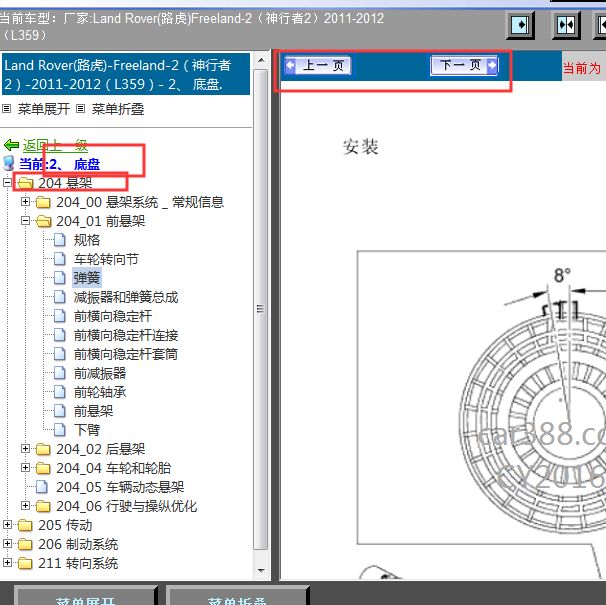
Task: Click document icon beside 车轮转向节
Action: (x=60, y=259)
